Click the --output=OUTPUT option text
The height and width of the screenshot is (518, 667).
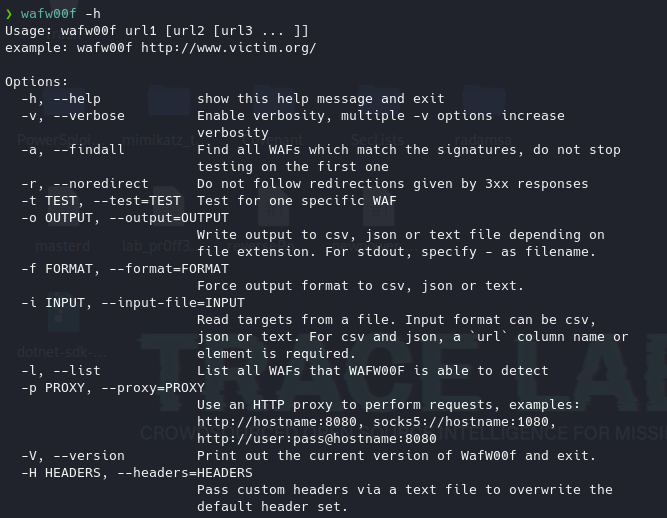pos(169,218)
